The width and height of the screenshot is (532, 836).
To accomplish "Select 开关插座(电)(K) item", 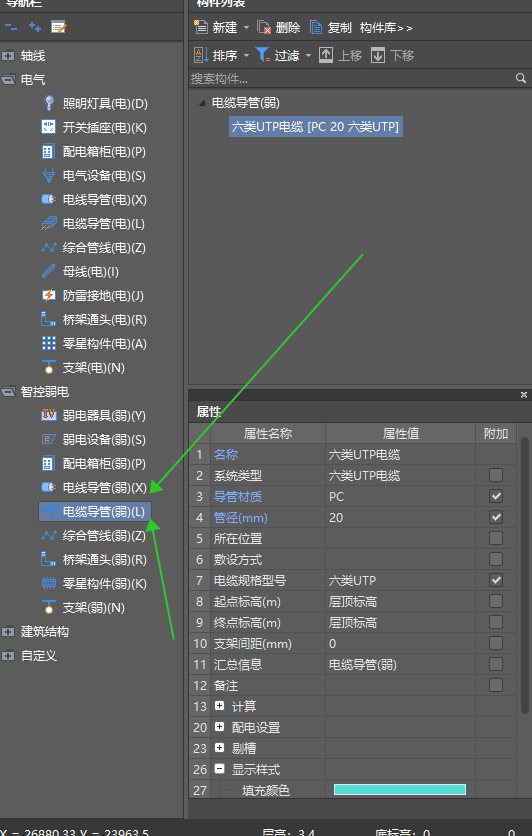I will coord(94,127).
